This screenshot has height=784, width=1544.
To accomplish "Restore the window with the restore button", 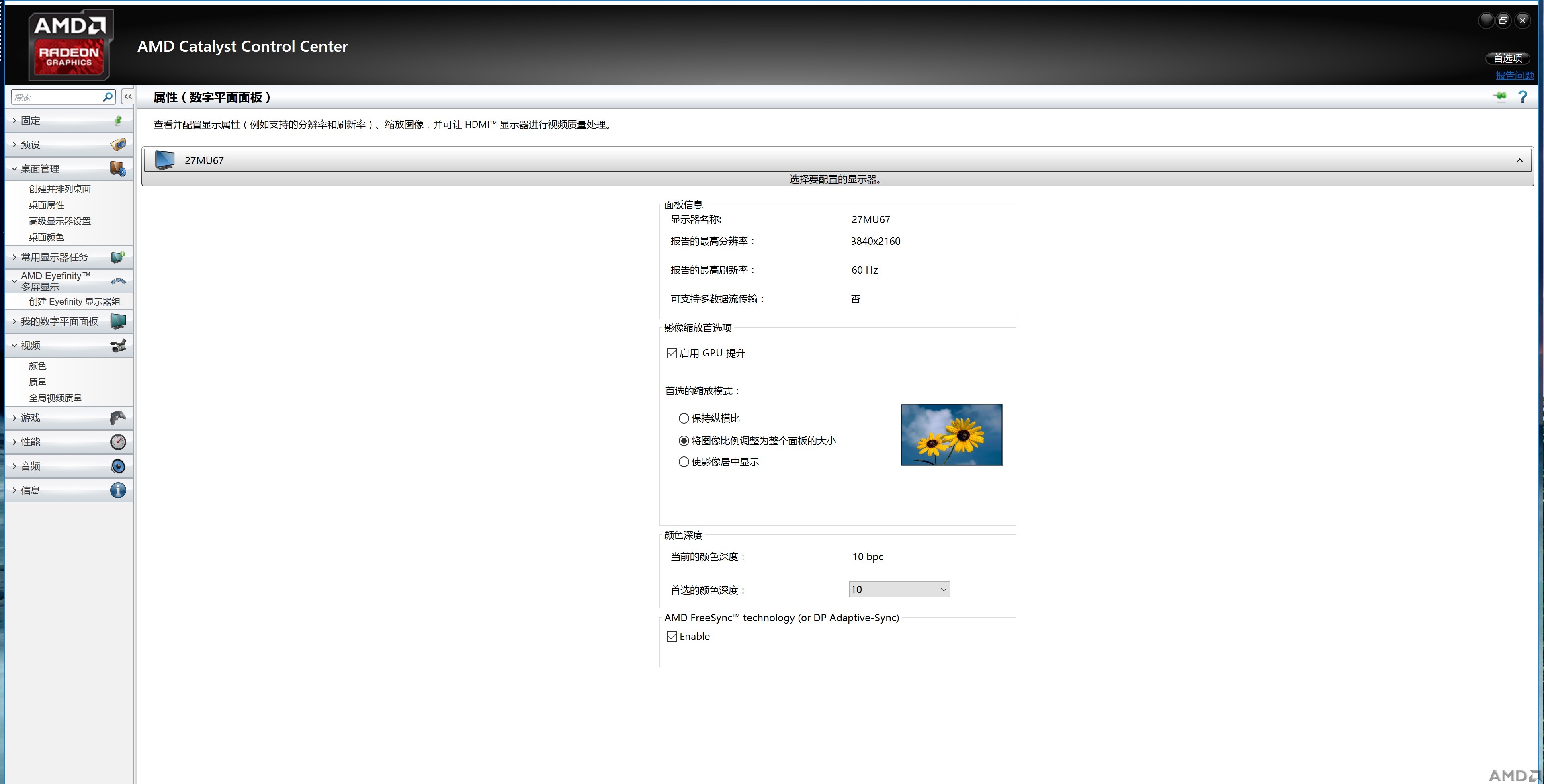I will (x=1503, y=20).
